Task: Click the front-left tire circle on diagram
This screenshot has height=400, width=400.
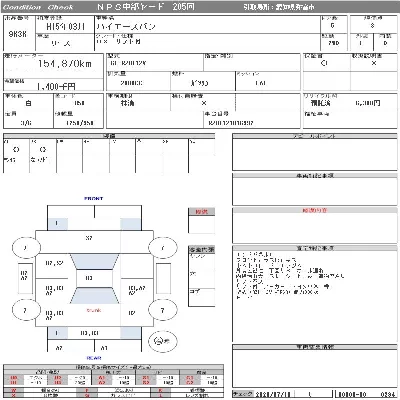Action: pyautogui.click(x=26, y=248)
